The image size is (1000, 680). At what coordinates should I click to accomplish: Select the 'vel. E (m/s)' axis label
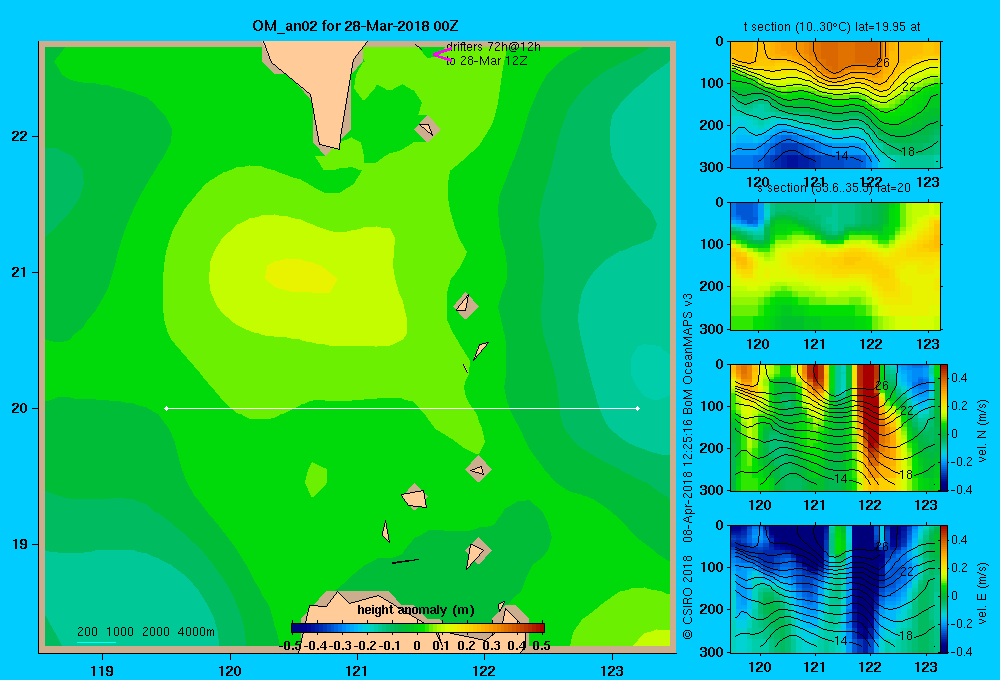(982, 593)
